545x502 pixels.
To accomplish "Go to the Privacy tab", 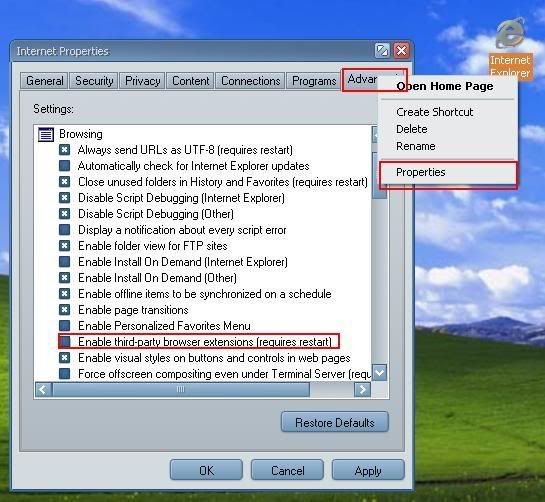I will (x=143, y=81).
